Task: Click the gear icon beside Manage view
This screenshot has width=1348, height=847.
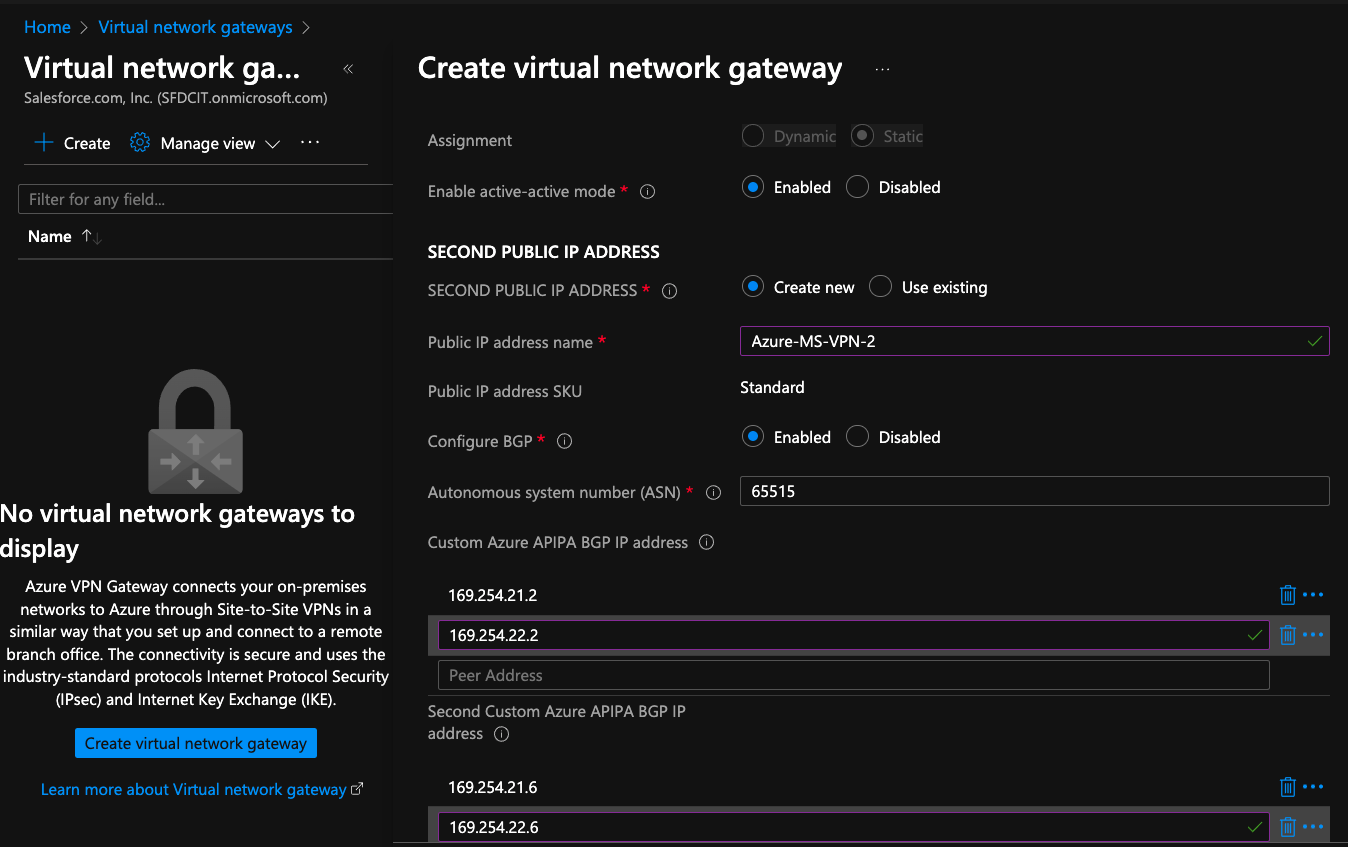Action: 138,143
